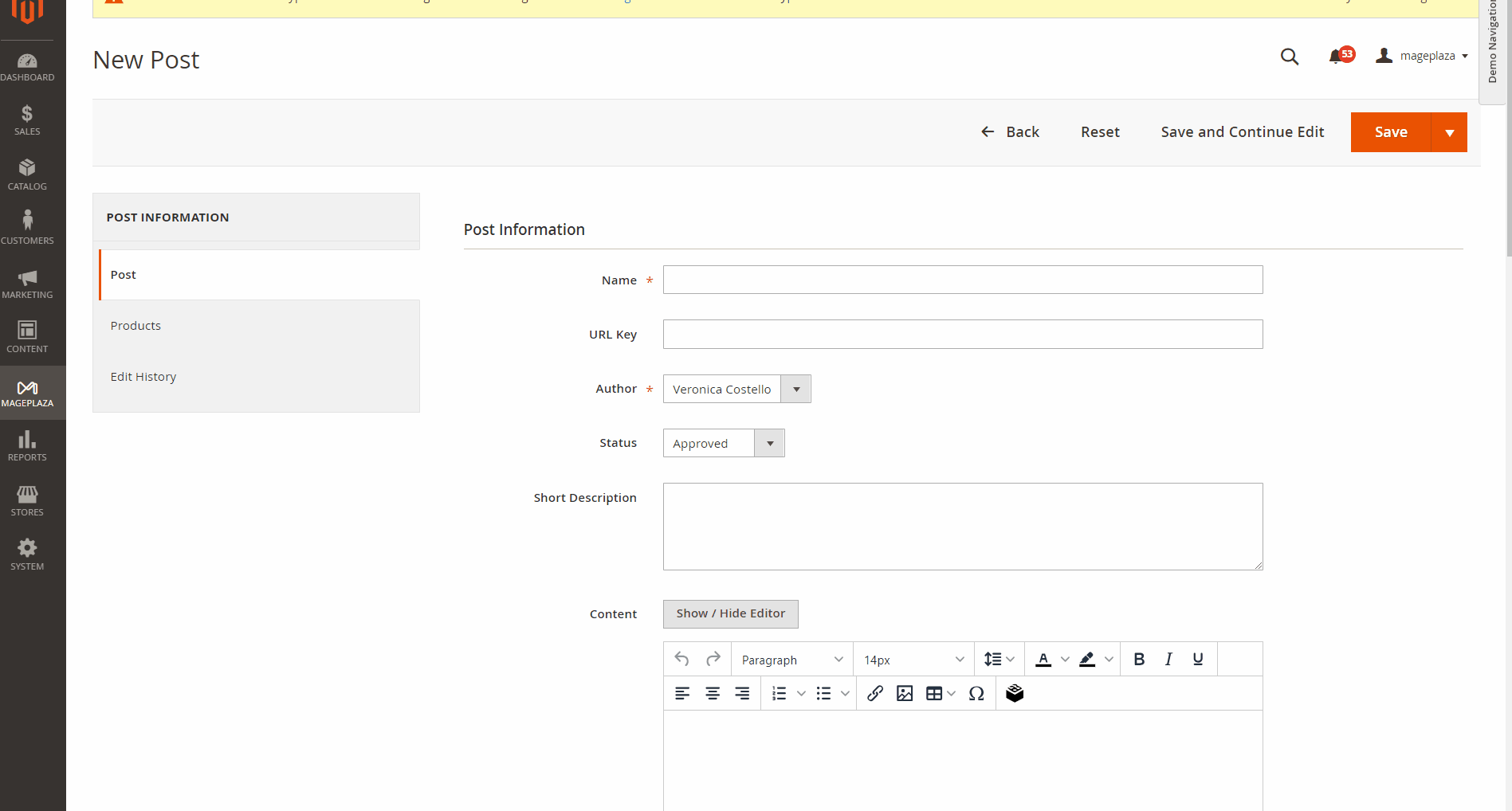1512x811 pixels.
Task: Open the special character omega icon
Action: coord(976,693)
